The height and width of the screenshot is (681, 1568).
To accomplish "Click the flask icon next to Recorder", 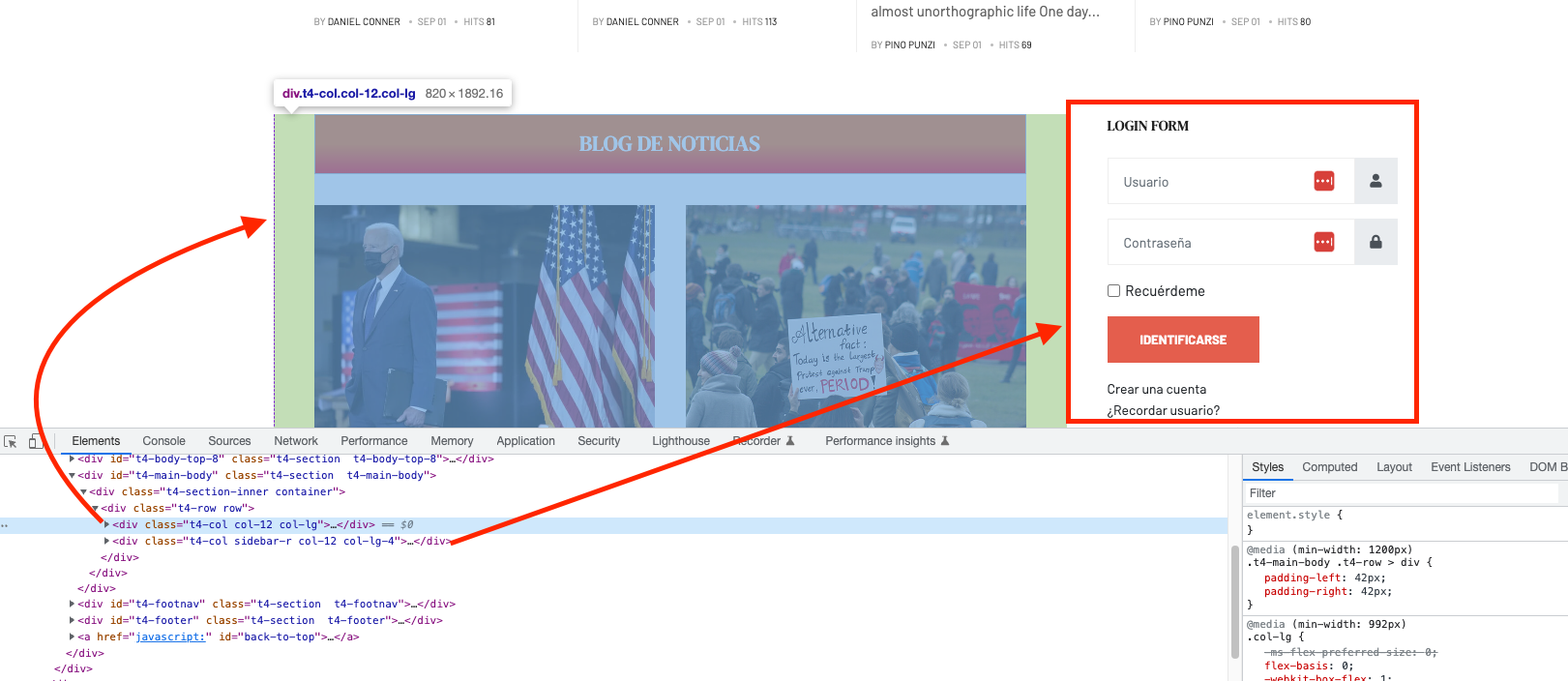I will coord(790,441).
